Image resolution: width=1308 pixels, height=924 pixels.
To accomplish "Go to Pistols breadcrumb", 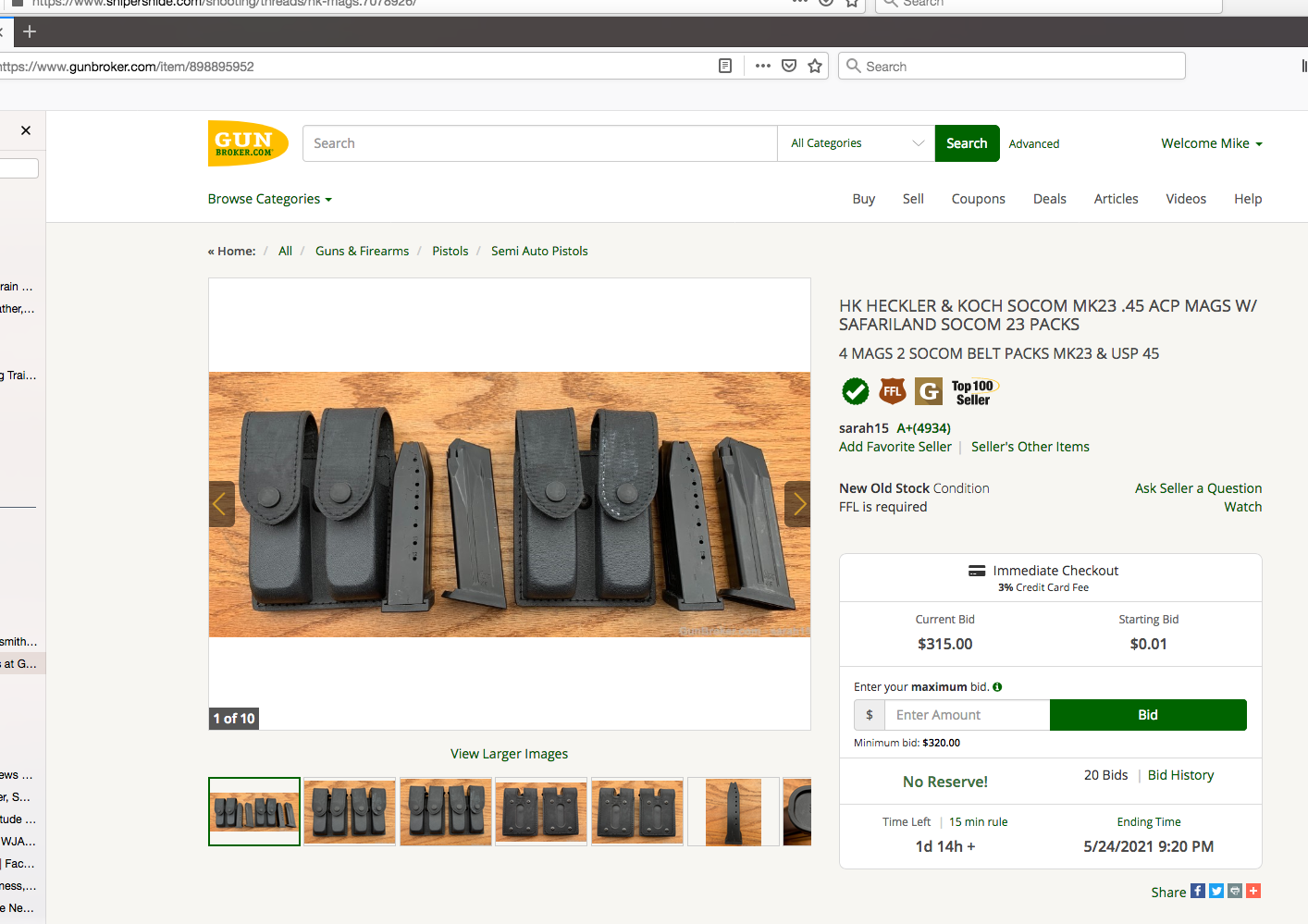I will [450, 251].
